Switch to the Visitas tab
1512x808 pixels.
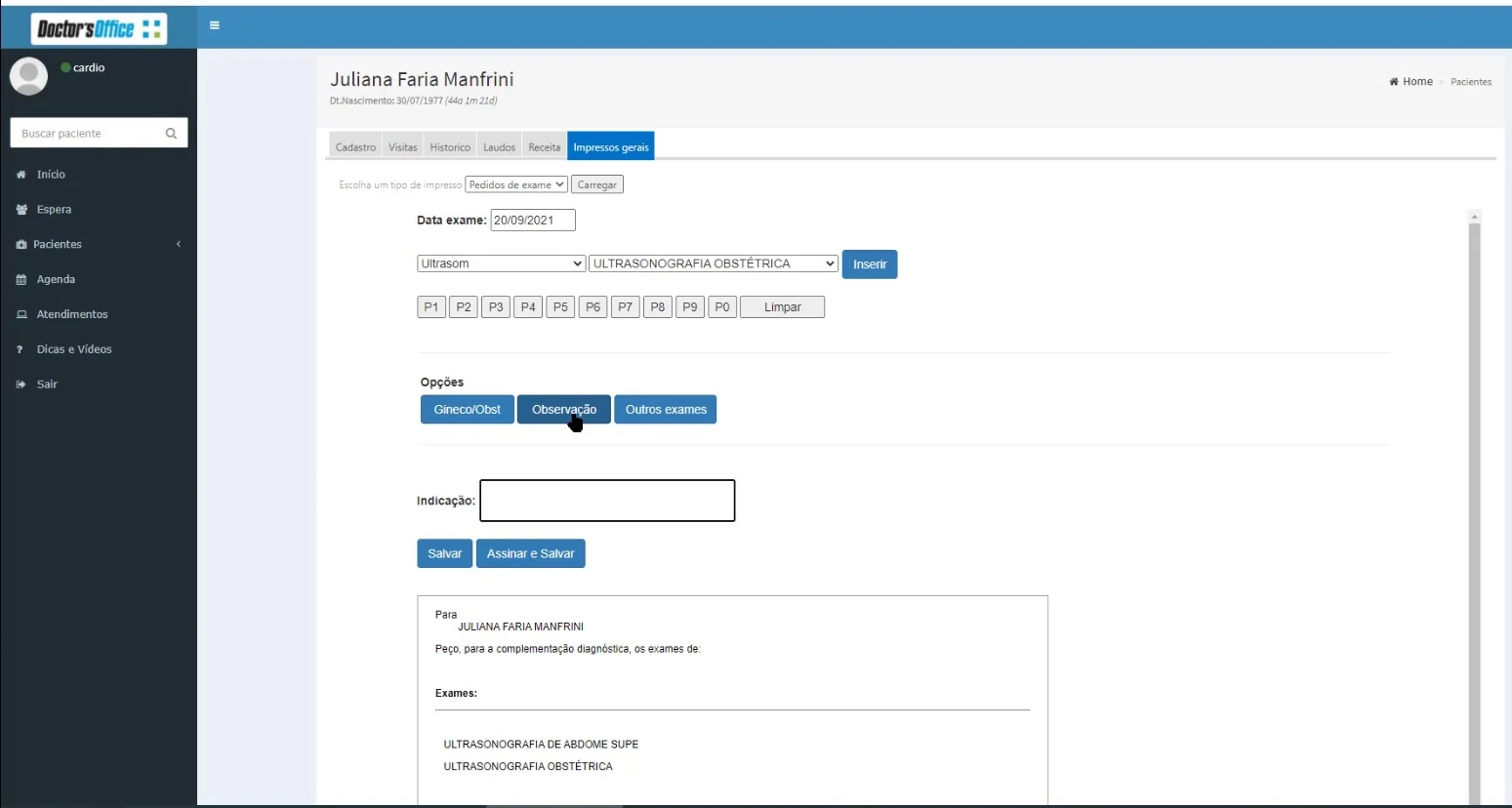[x=403, y=147]
